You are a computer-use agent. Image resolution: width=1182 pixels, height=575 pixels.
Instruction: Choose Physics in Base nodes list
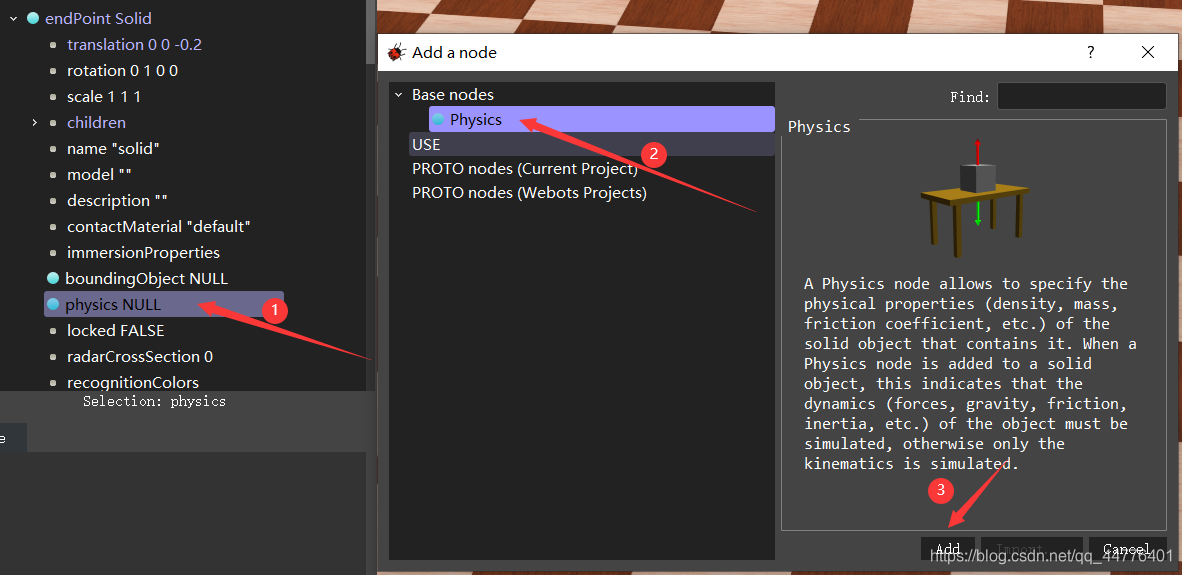point(602,119)
